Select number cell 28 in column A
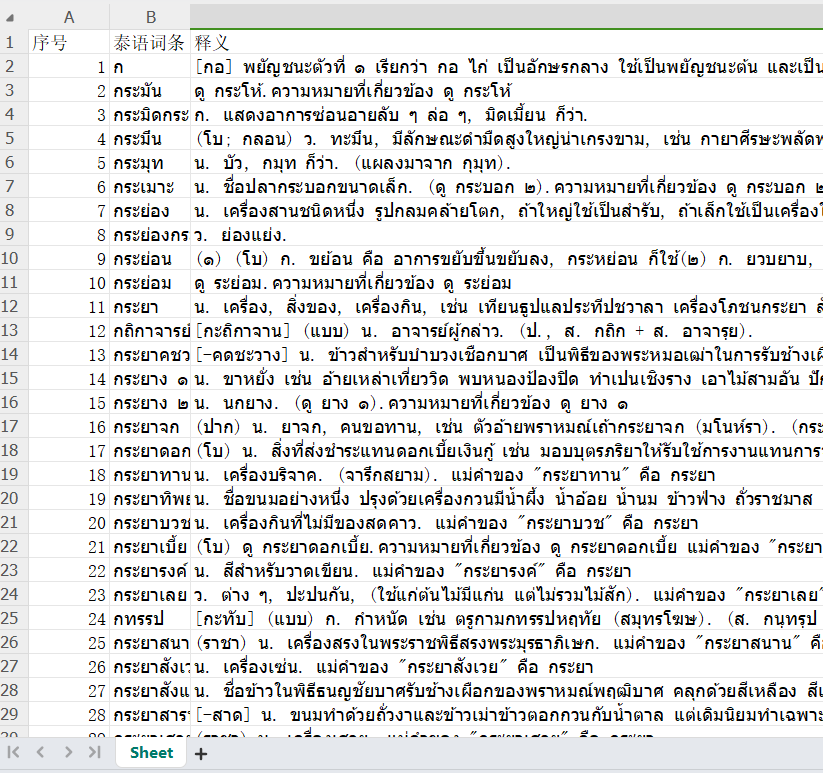The width and height of the screenshot is (823, 773). point(69,715)
